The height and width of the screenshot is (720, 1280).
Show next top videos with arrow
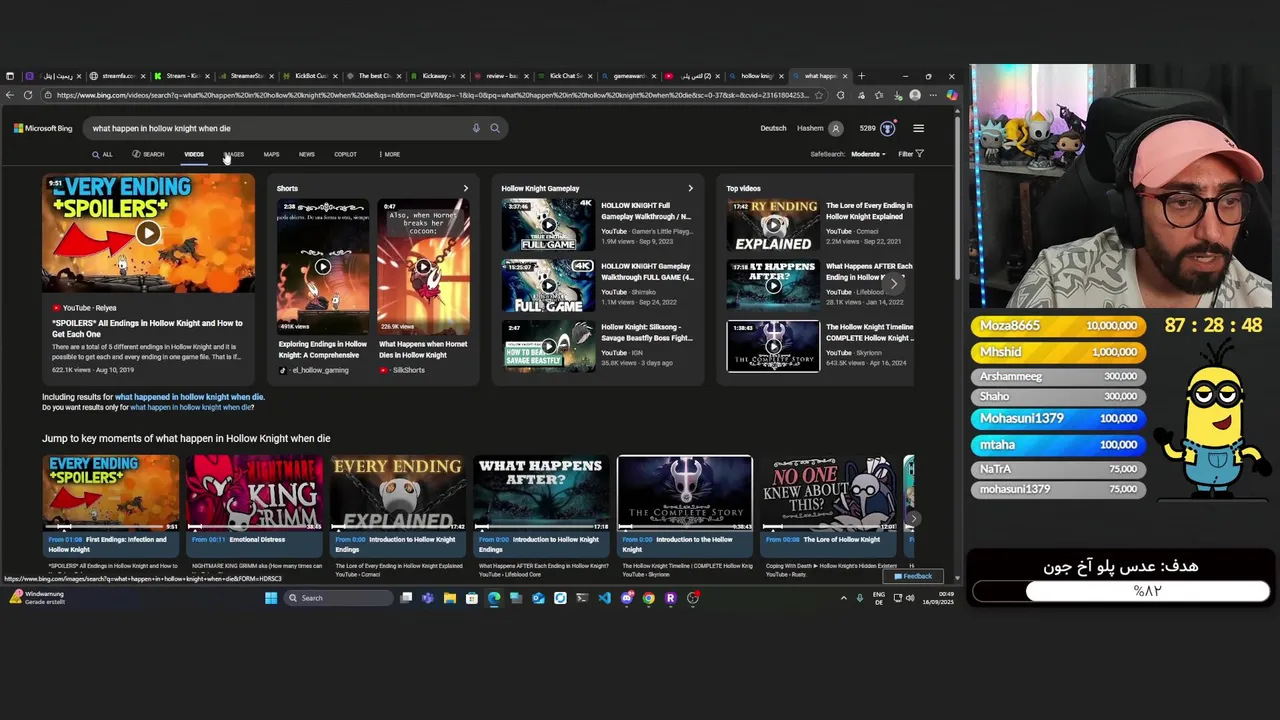(894, 284)
